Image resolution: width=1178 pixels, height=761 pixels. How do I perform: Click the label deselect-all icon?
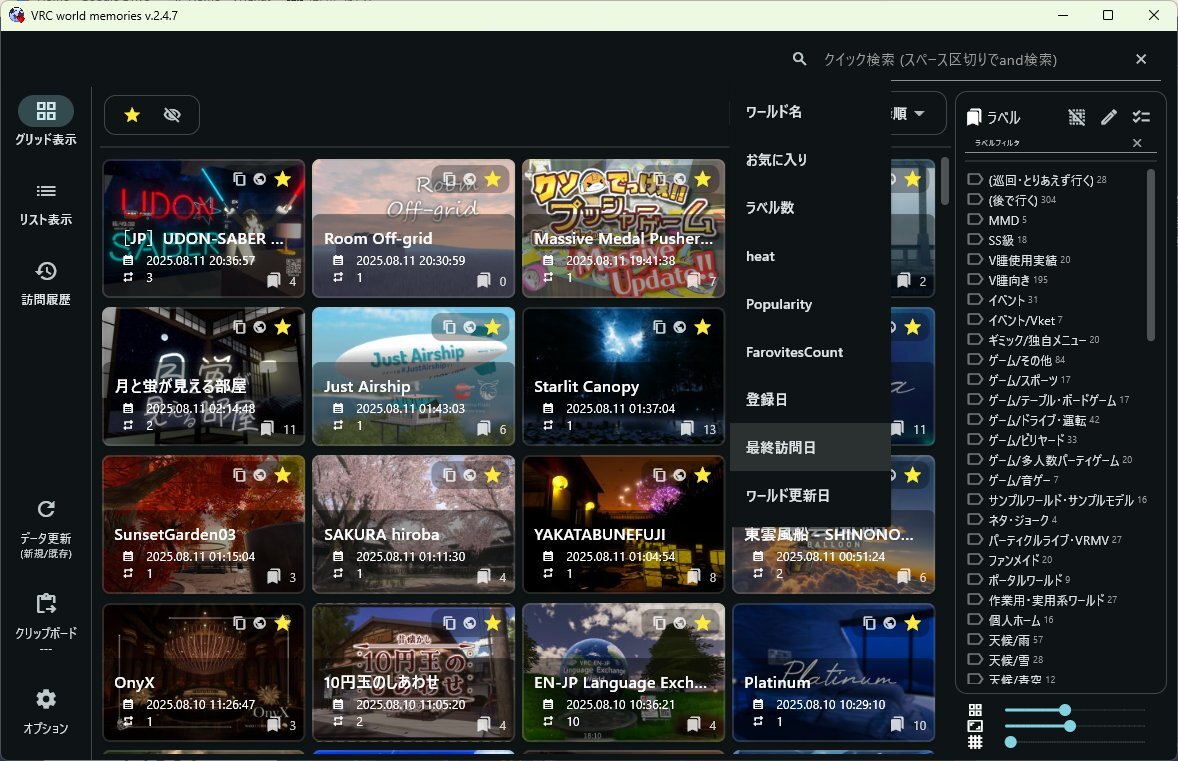[1077, 117]
